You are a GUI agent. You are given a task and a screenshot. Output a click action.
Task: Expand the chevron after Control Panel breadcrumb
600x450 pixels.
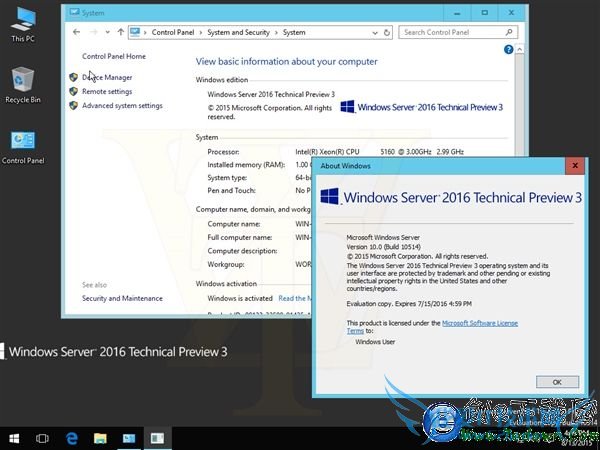[201, 33]
